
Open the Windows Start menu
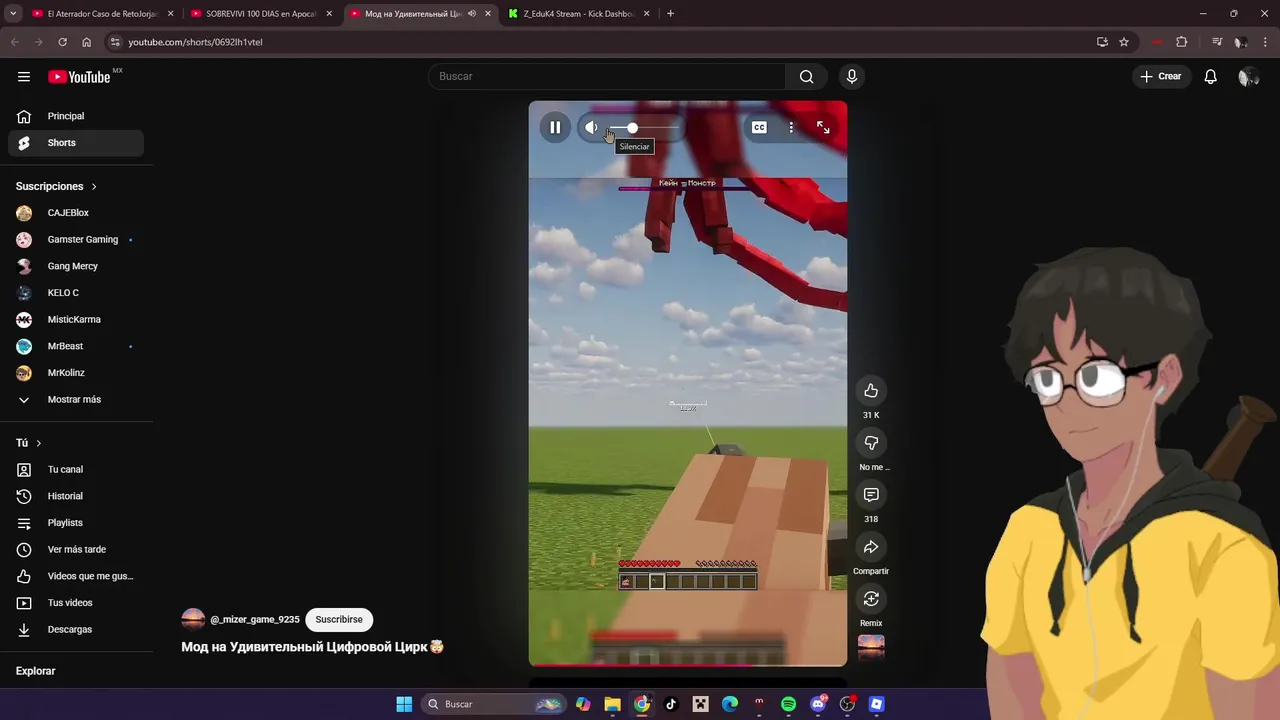(404, 704)
